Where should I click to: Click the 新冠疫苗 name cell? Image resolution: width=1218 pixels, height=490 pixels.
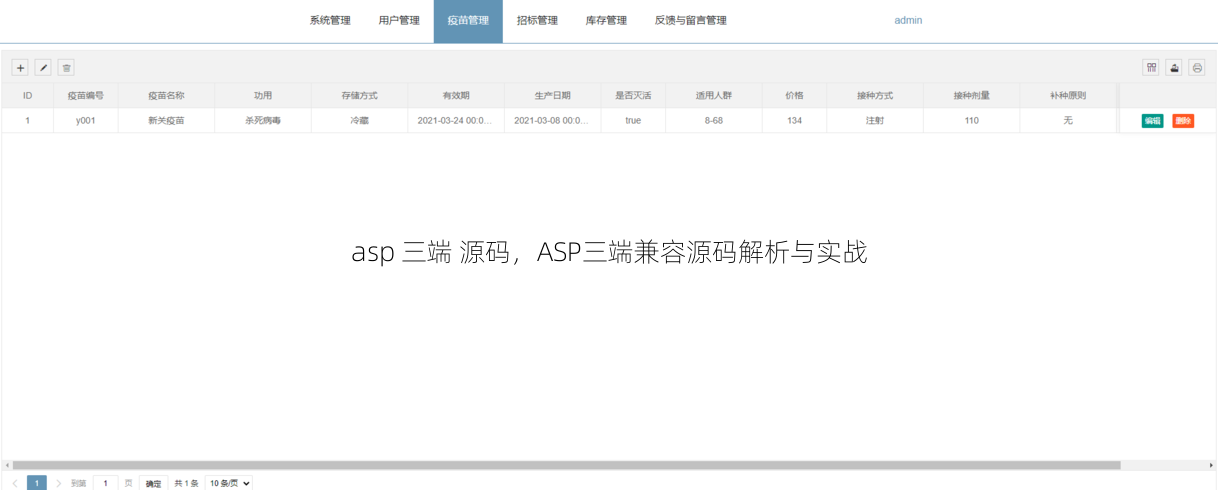pos(166,120)
